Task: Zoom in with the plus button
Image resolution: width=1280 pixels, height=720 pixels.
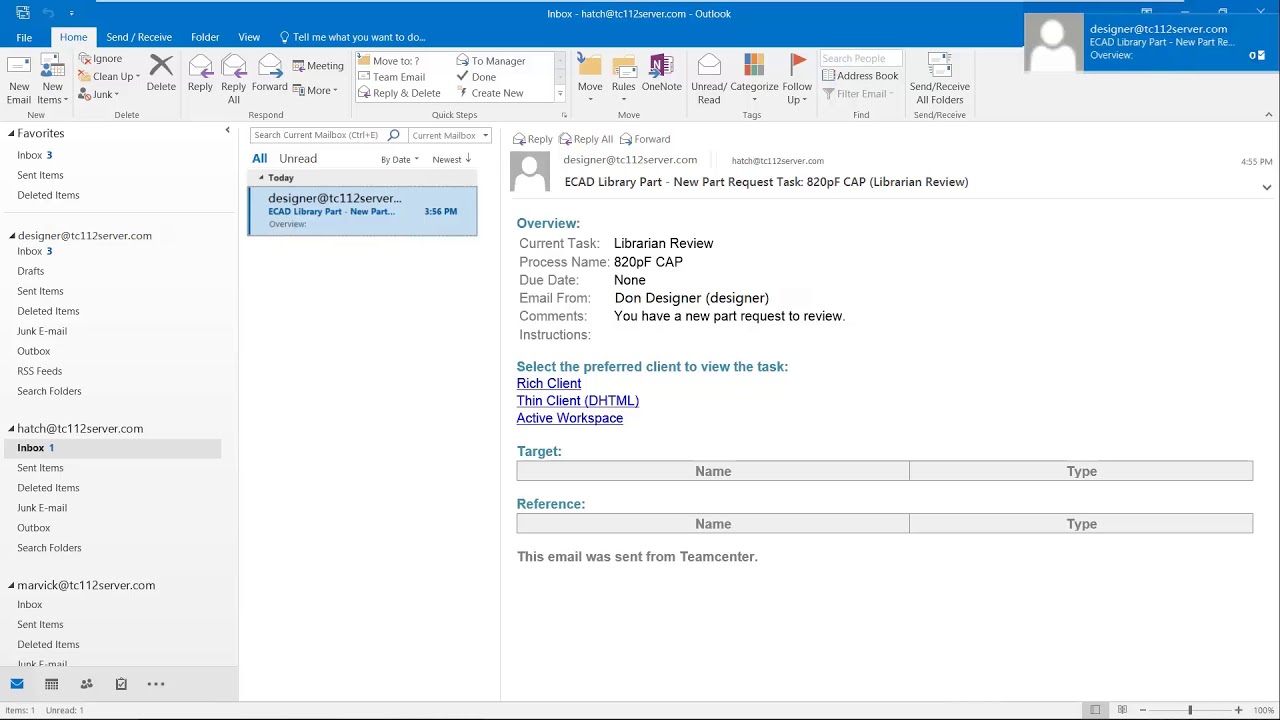Action: pyautogui.click(x=1238, y=710)
